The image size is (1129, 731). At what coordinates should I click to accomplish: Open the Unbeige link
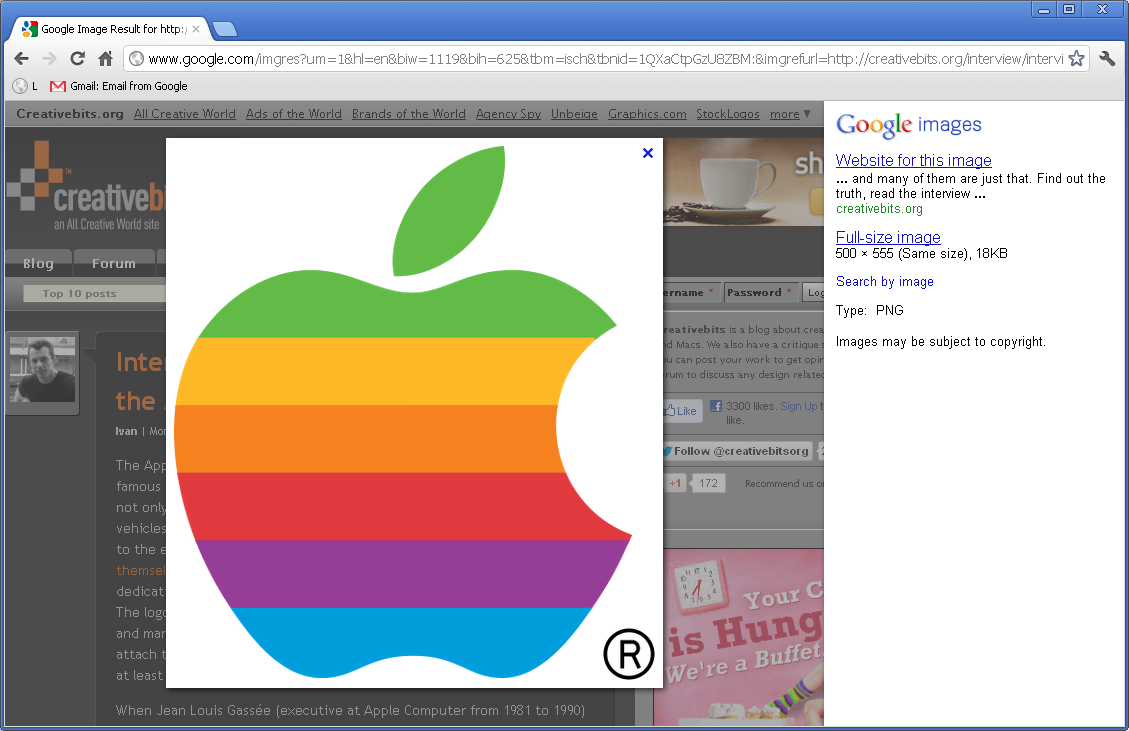pos(574,114)
